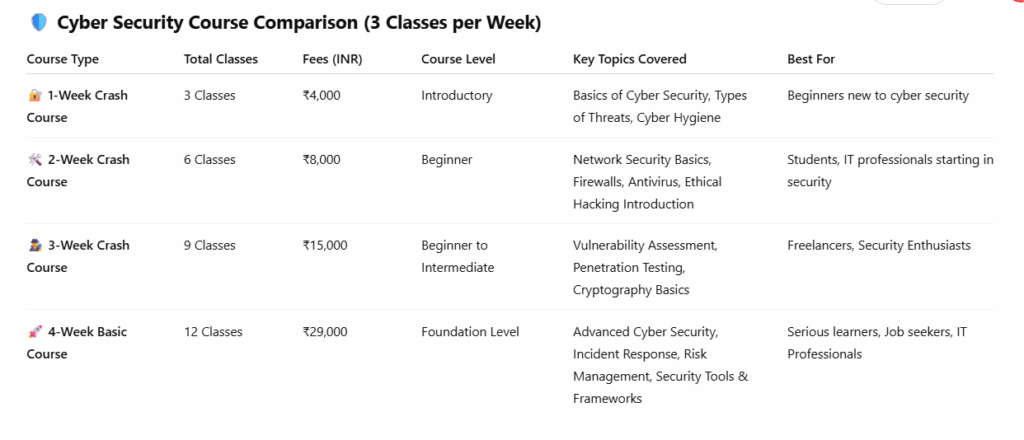The height and width of the screenshot is (440, 1024).
Task: Click the Course Level column header
Action: point(458,59)
